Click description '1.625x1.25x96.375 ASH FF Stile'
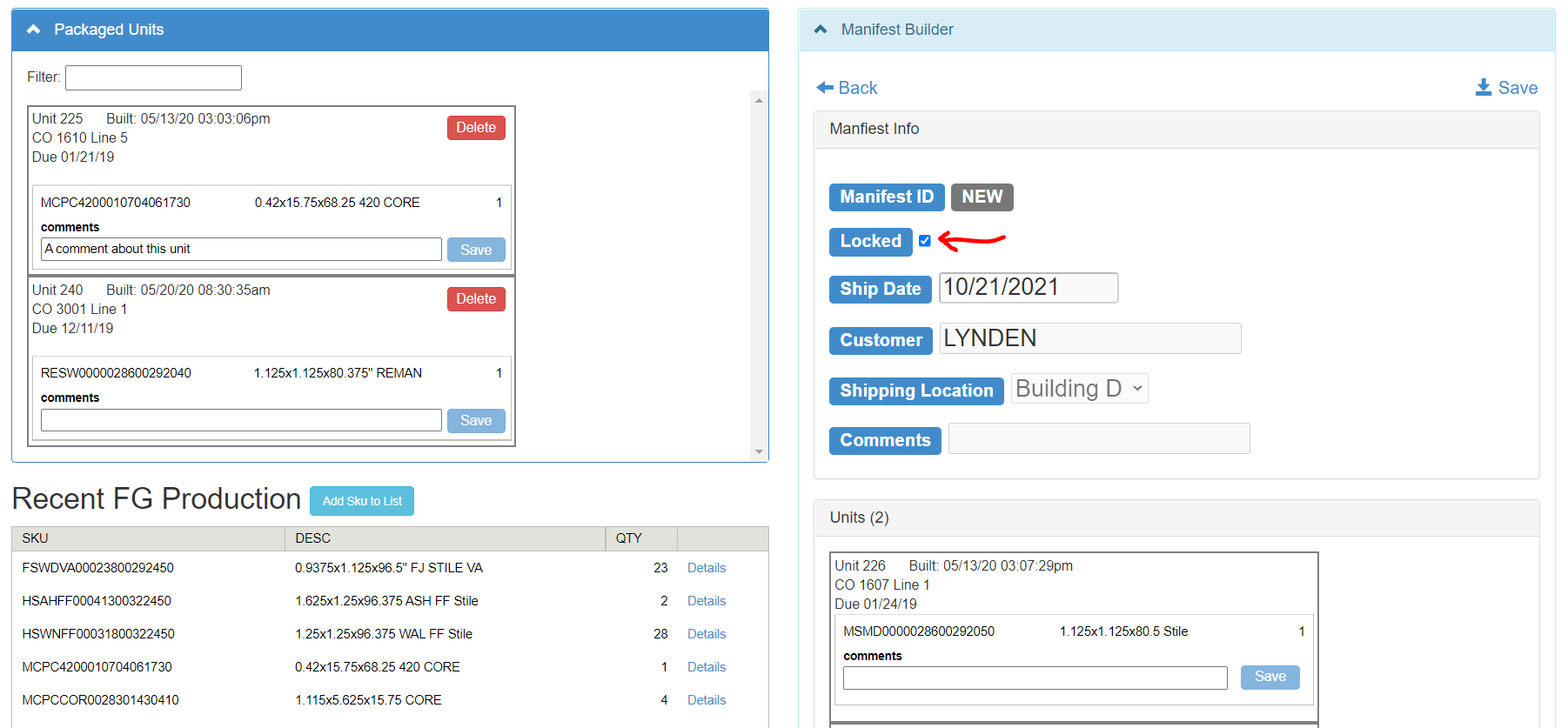The width and height of the screenshot is (1568, 728). tap(386, 601)
